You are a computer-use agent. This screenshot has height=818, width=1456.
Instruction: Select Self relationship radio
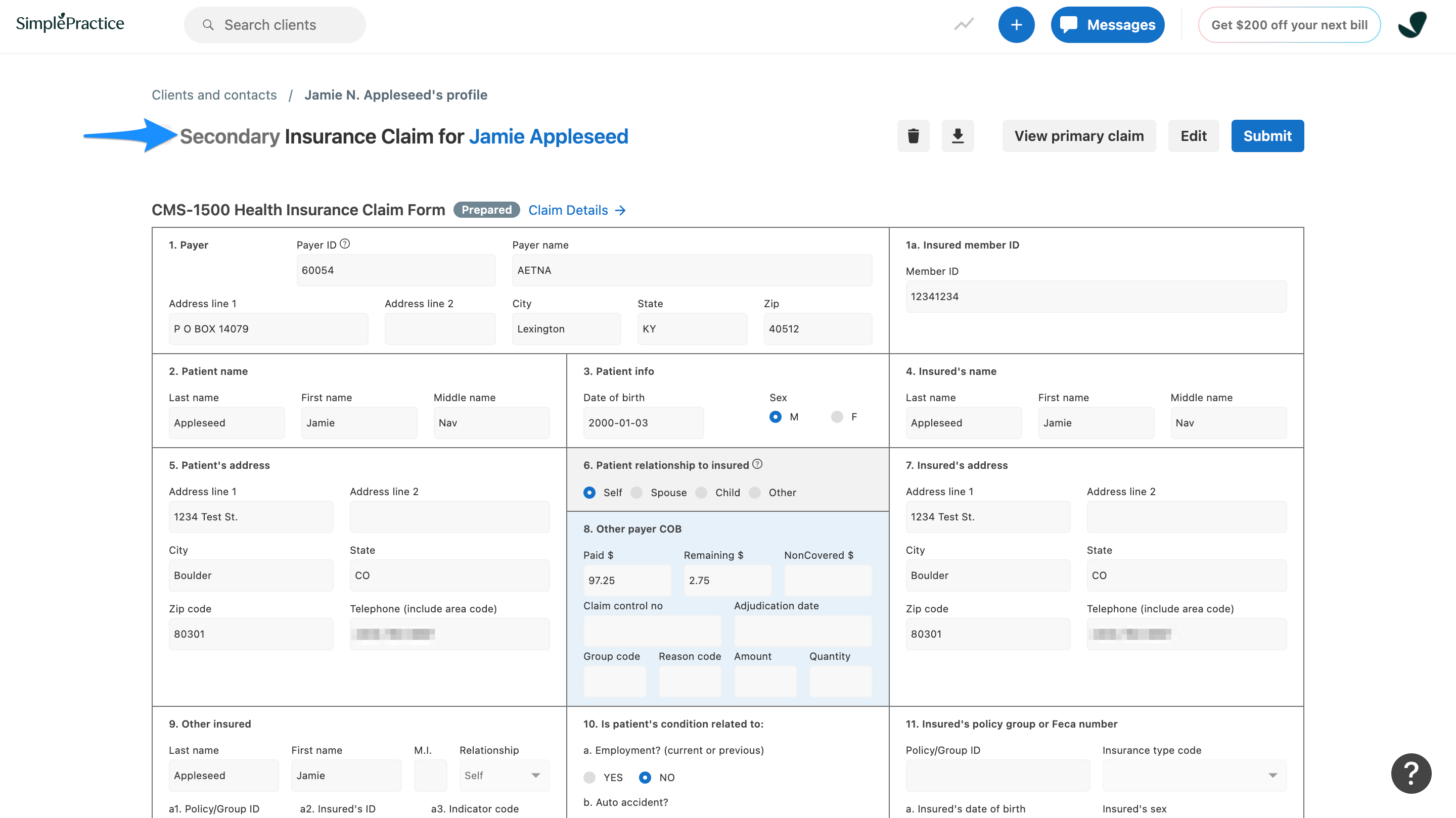tap(589, 492)
